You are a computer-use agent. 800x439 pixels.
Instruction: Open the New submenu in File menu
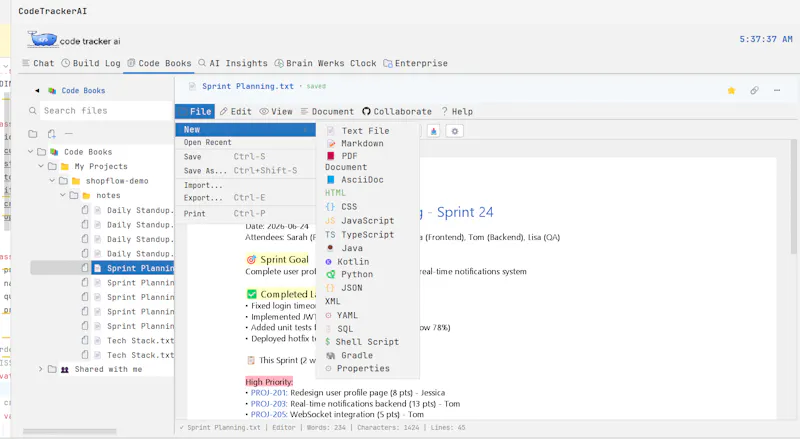pyautogui.click(x=245, y=130)
